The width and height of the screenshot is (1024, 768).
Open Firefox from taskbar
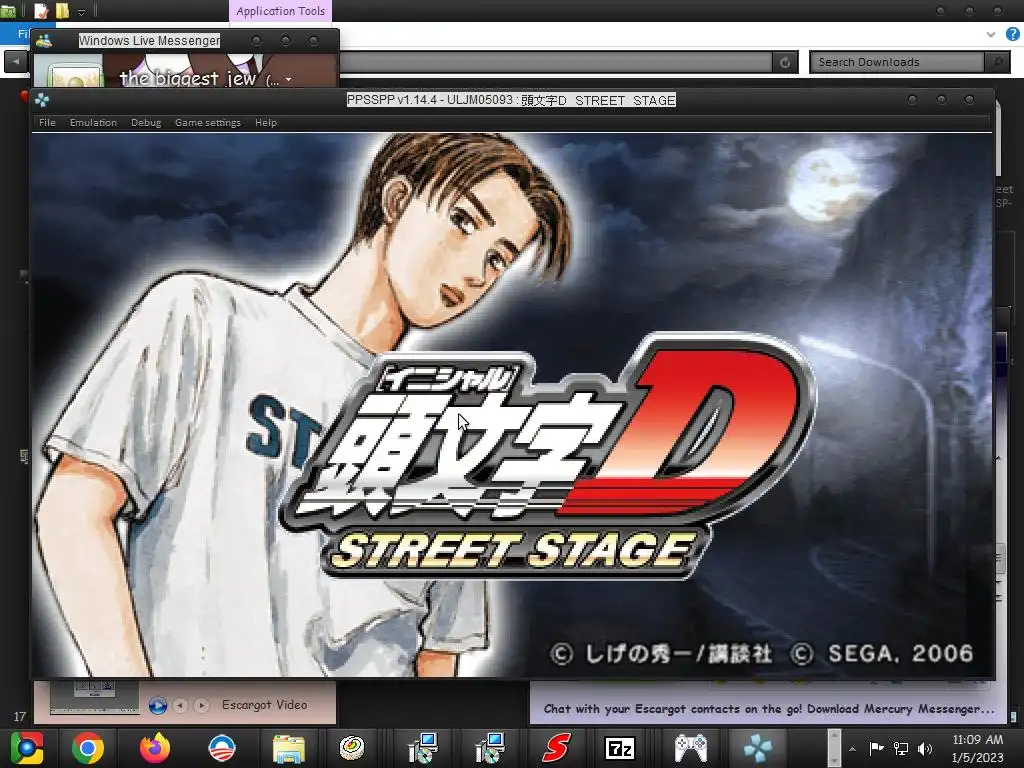coord(155,748)
